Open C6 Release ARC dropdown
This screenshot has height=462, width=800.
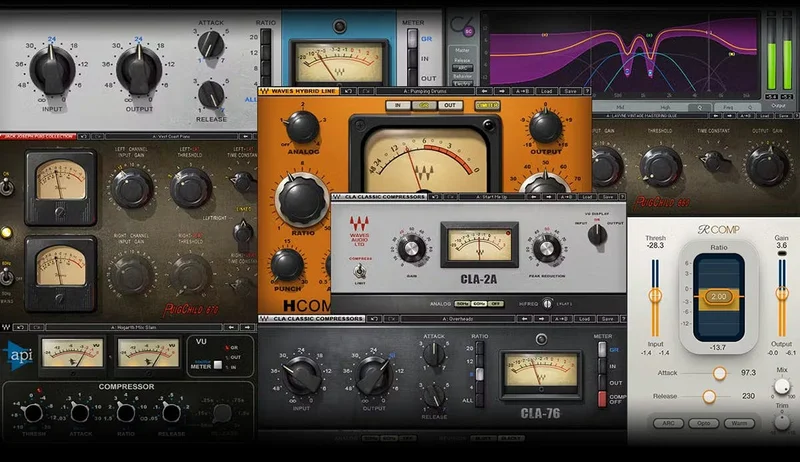462,68
